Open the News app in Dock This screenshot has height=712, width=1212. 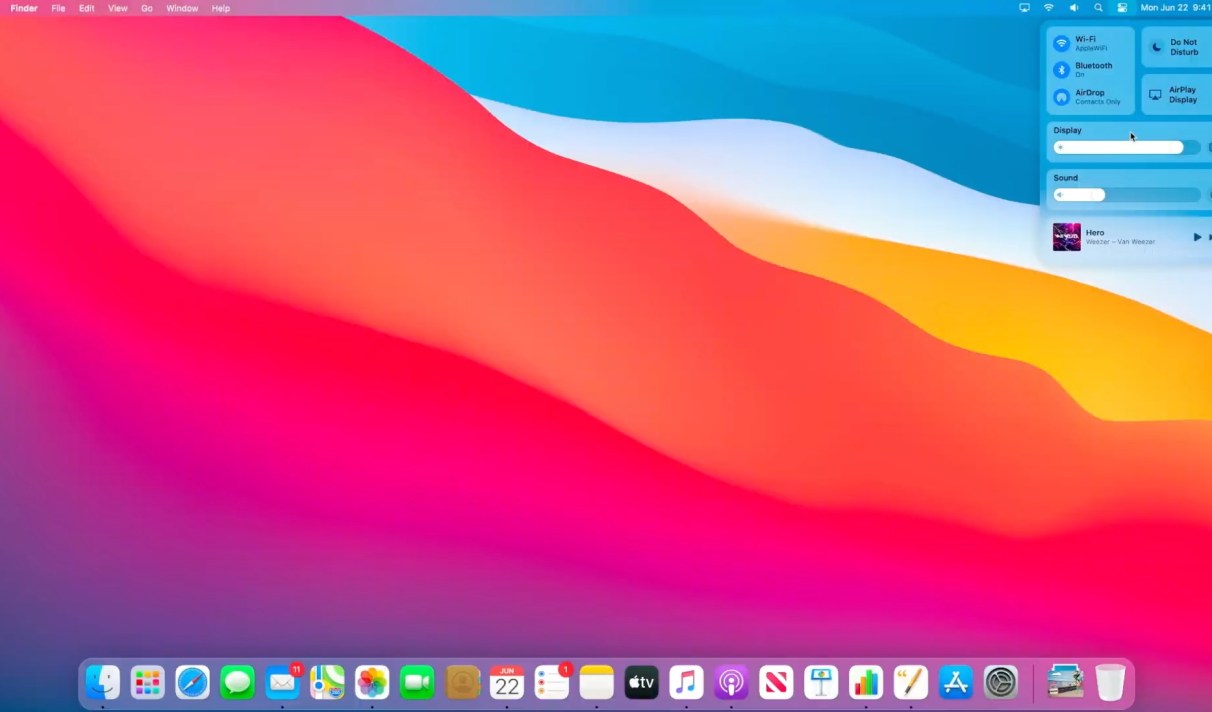(776, 683)
